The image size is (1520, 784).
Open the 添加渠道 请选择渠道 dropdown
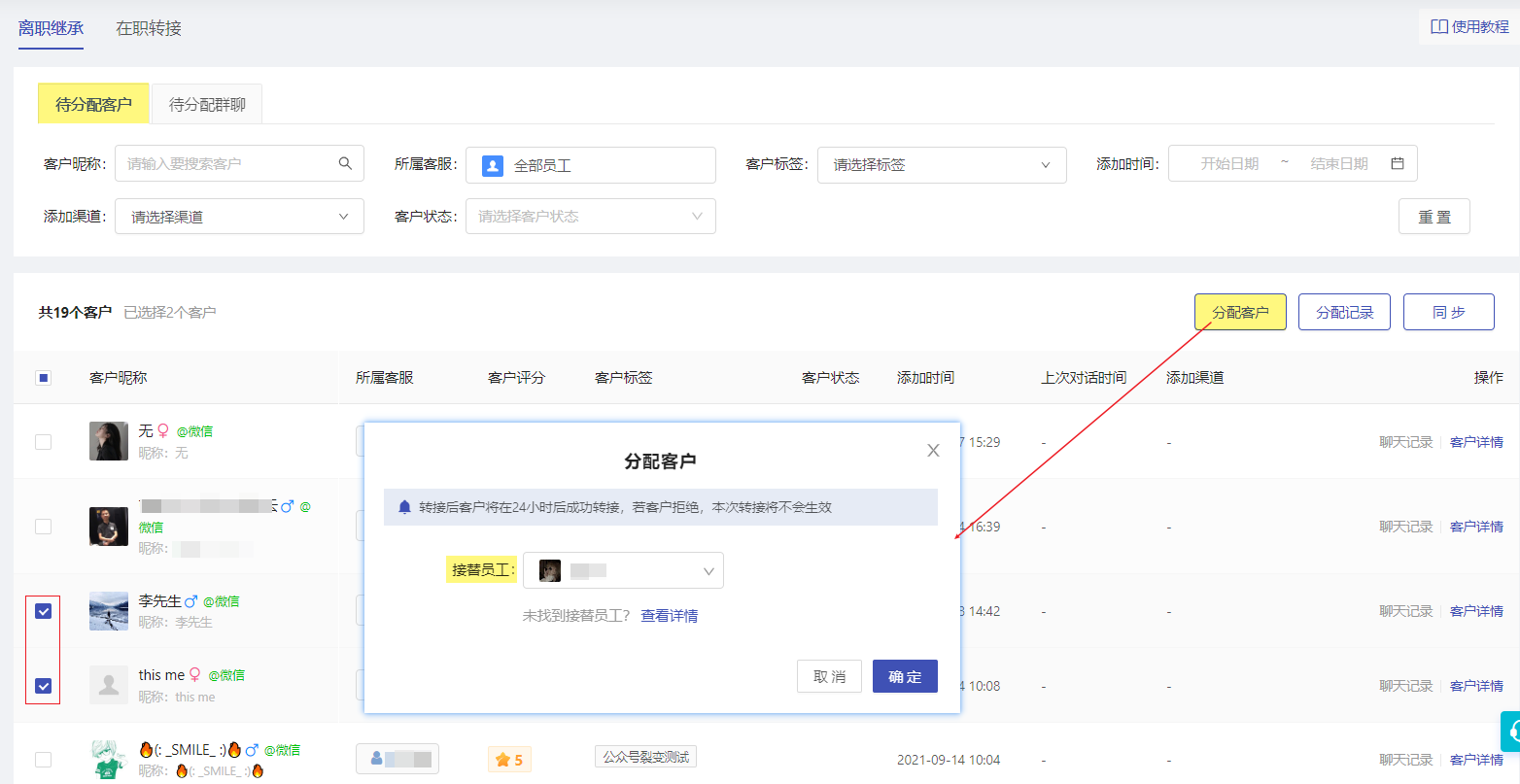239,217
